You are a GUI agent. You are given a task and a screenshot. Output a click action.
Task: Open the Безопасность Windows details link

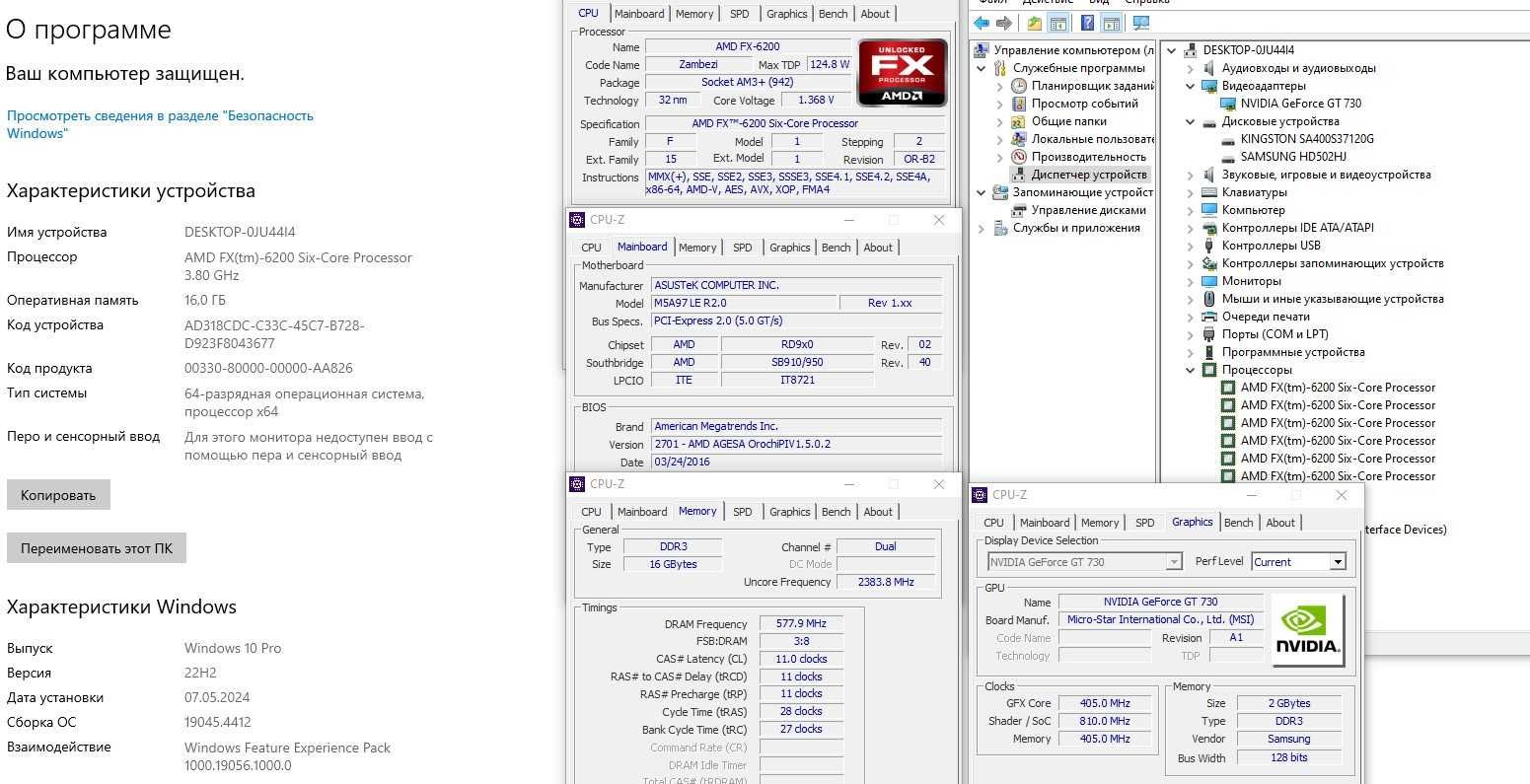pos(160,124)
